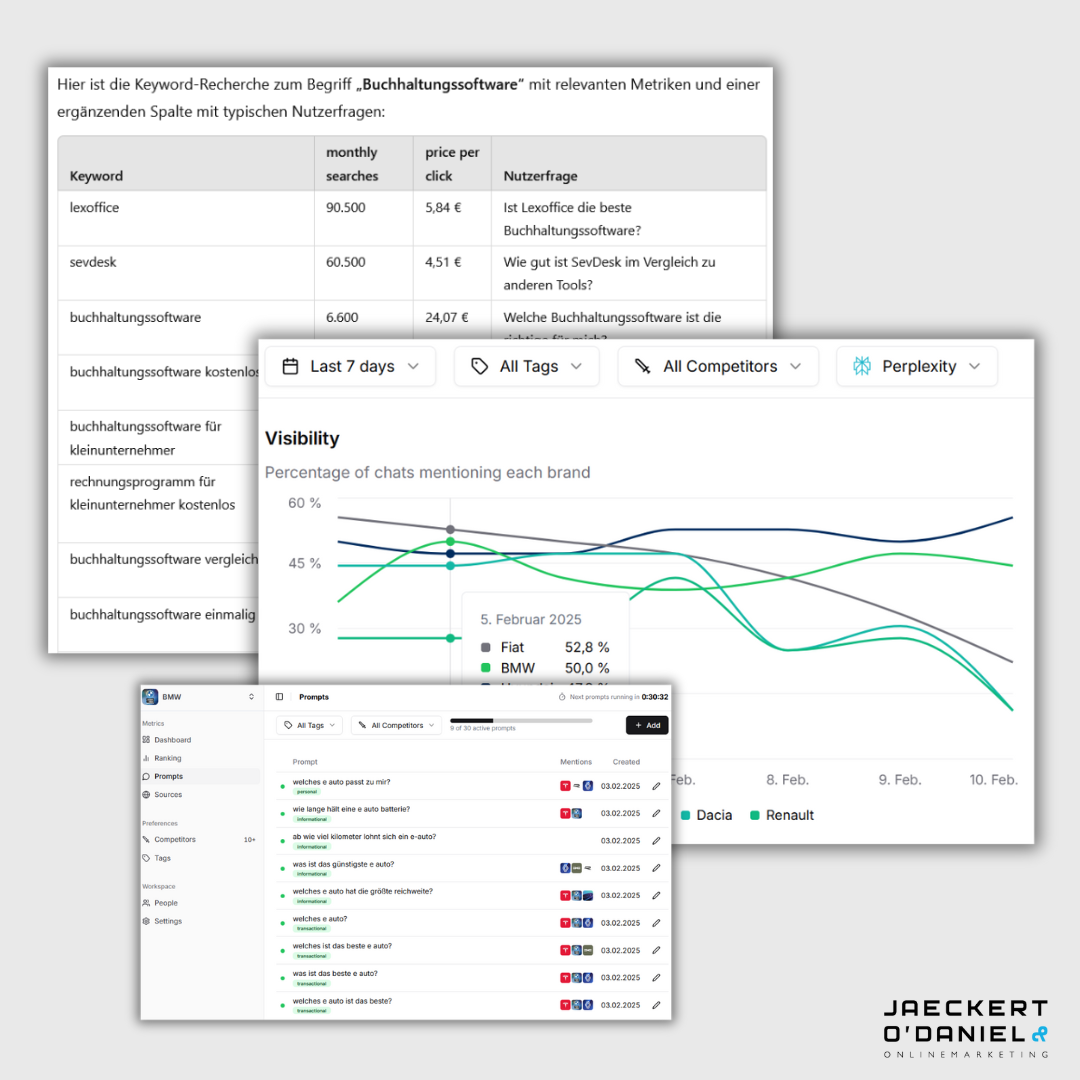Select Prompts in the sidebar
Screen dimensions: 1080x1080
click(200, 776)
